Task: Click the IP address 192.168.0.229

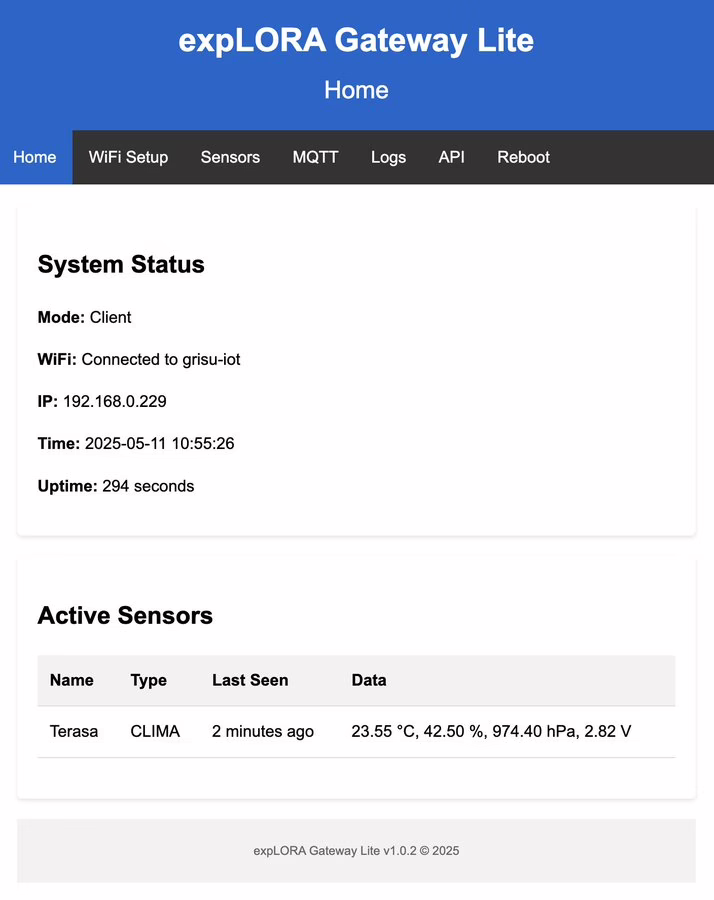Action: tap(114, 402)
